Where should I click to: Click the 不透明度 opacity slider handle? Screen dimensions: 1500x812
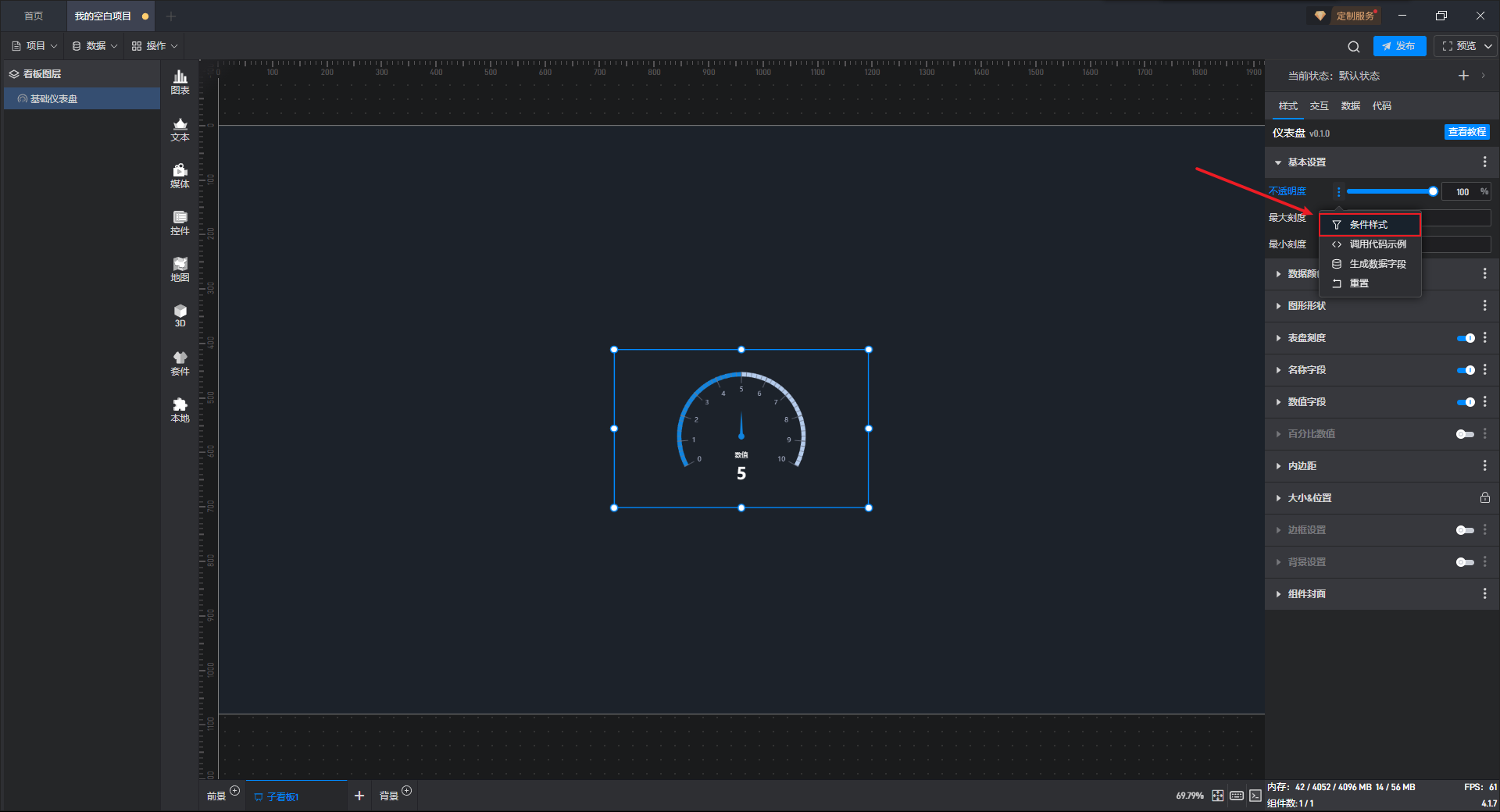pos(1433,191)
